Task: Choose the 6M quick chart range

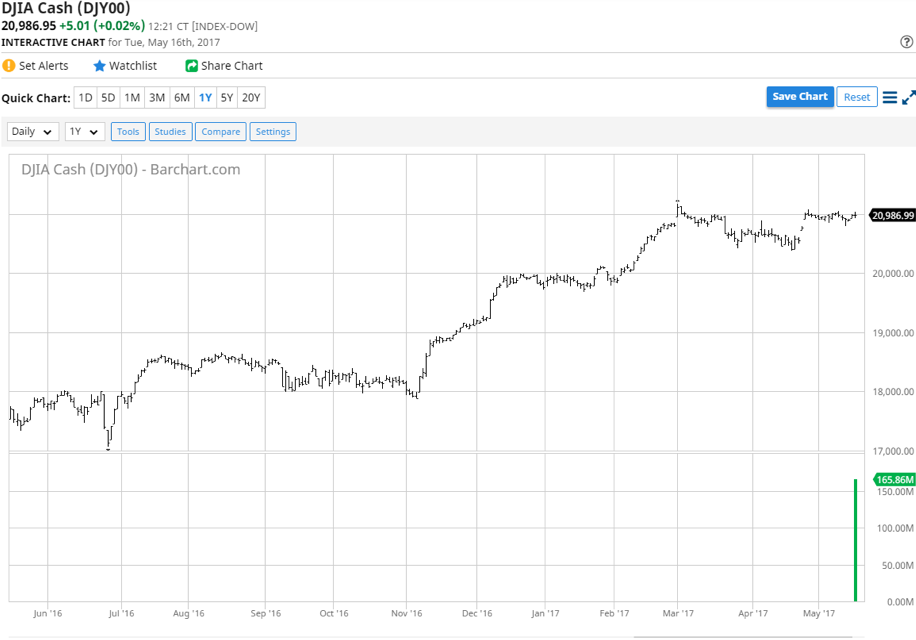Action: pos(182,98)
